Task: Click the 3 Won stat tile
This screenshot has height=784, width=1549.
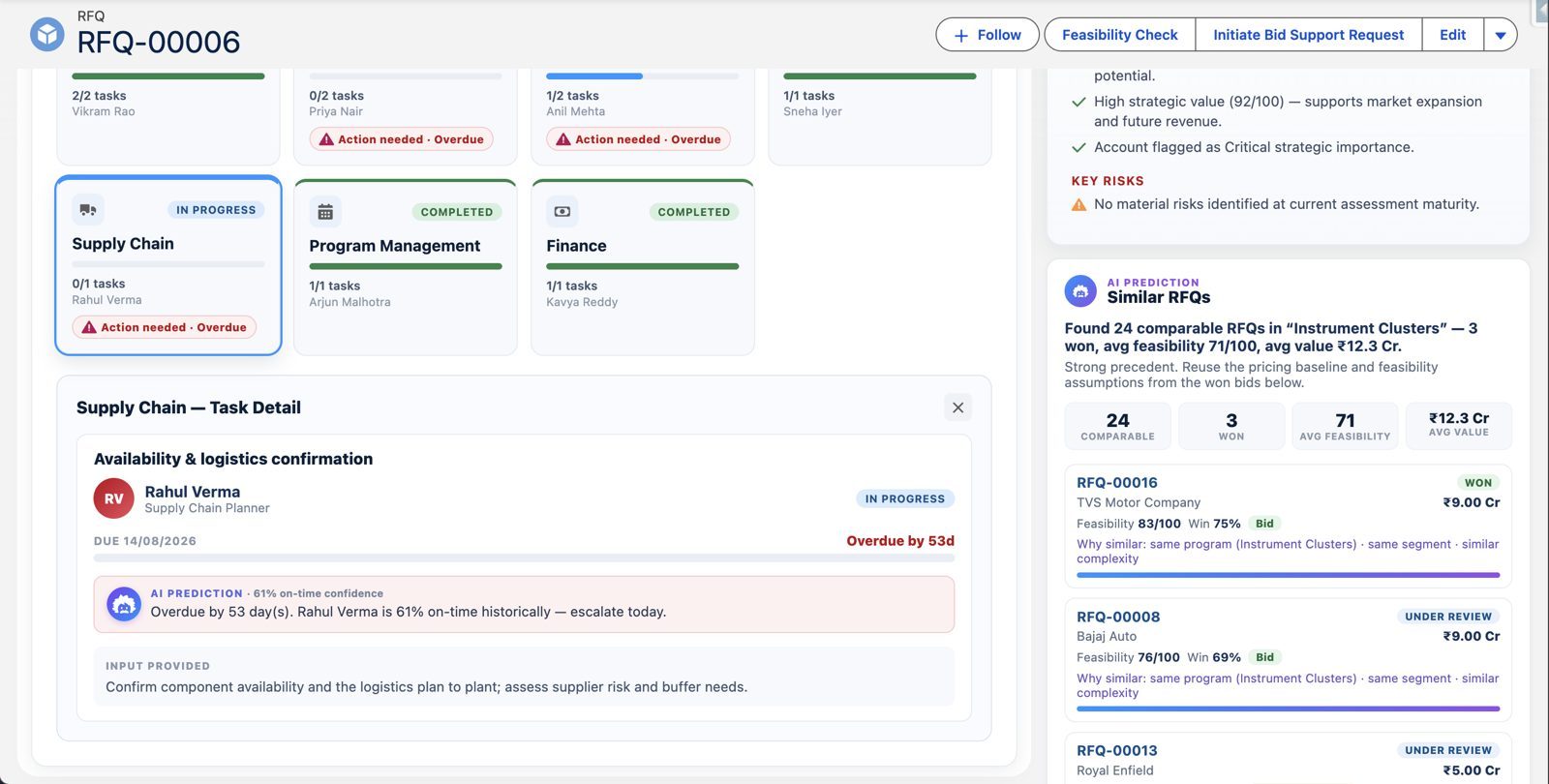Action: pos(1231,426)
